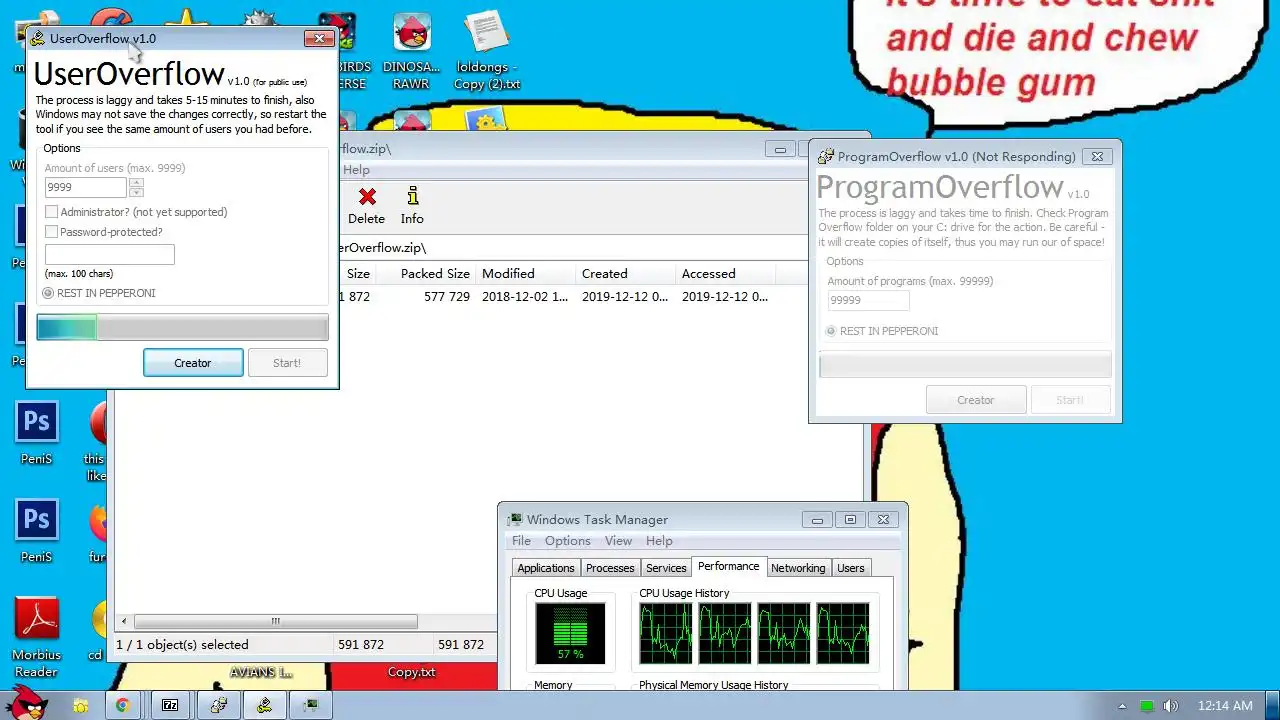Screen dimensions: 1280x720
Task: Select the Performance tab
Action: pyautogui.click(x=729, y=566)
